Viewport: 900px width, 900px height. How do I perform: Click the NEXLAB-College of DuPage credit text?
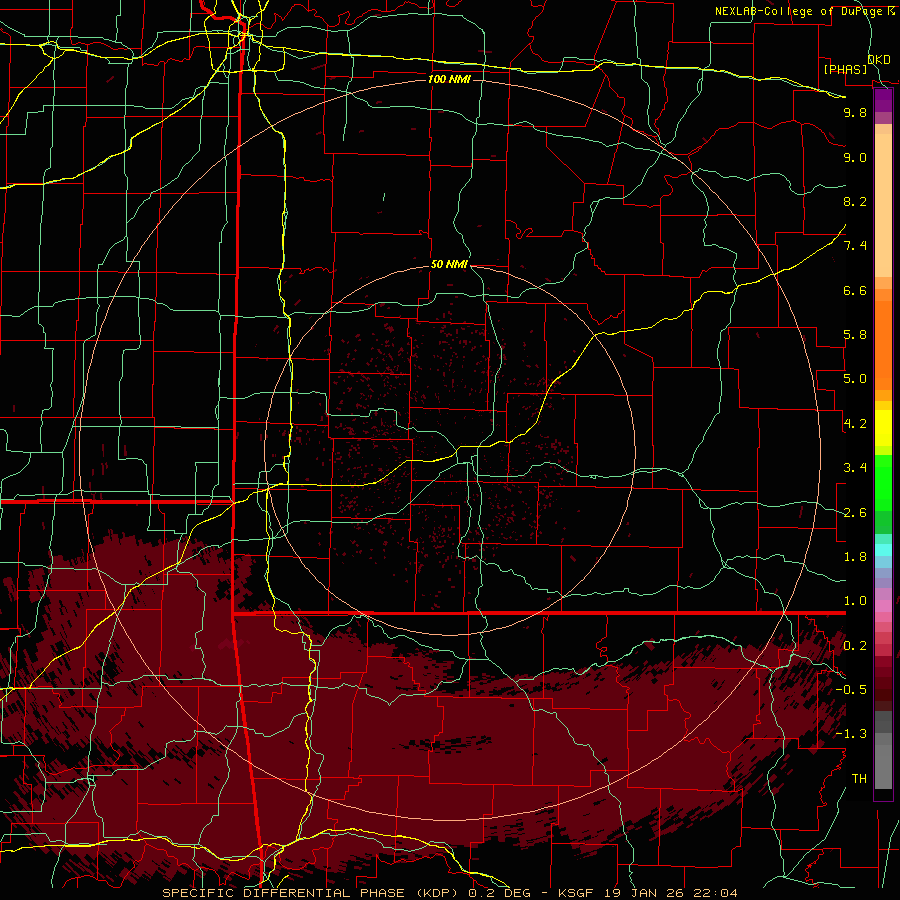click(798, 11)
